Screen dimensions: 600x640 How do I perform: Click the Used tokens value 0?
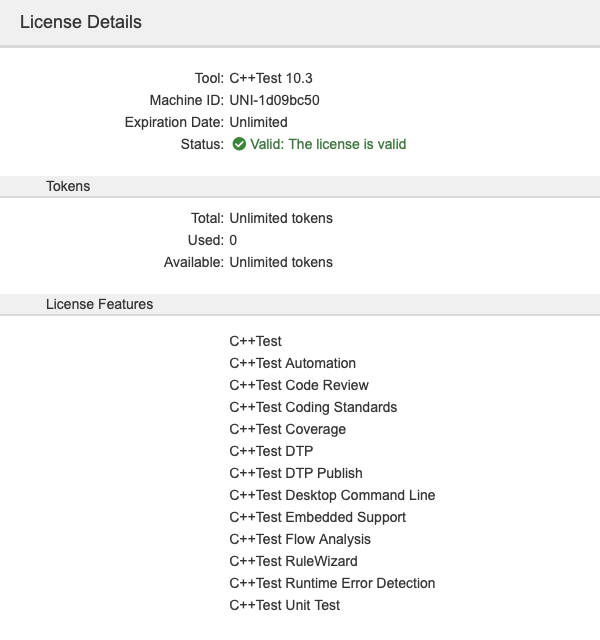click(x=233, y=240)
